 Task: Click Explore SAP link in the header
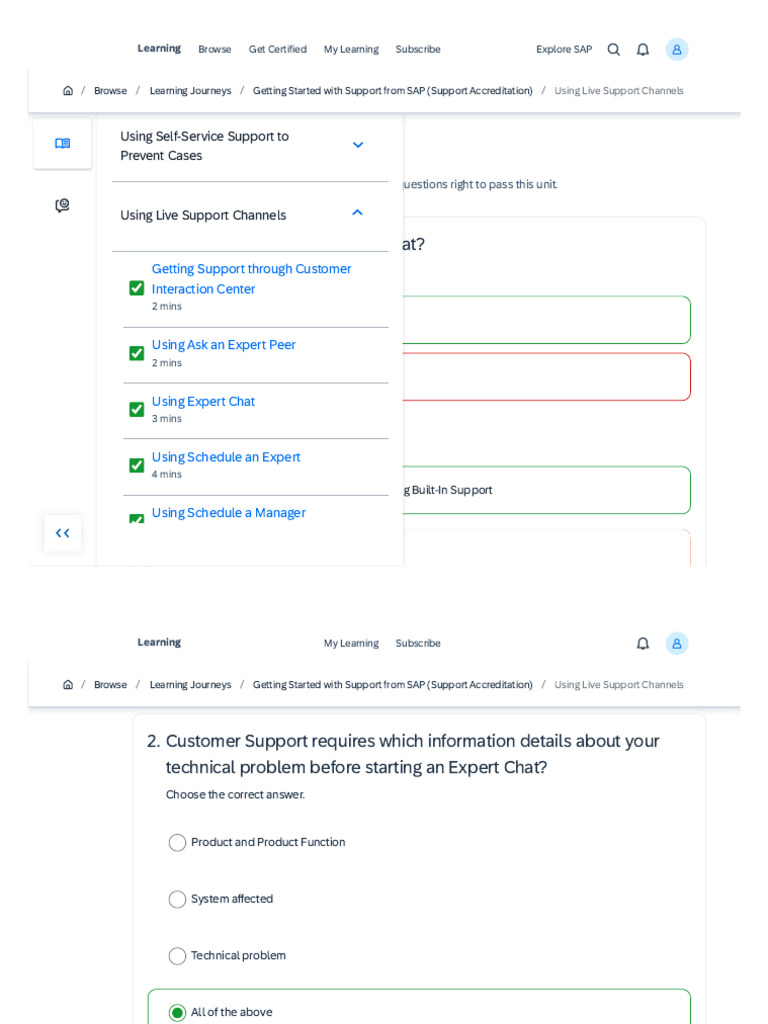click(564, 50)
